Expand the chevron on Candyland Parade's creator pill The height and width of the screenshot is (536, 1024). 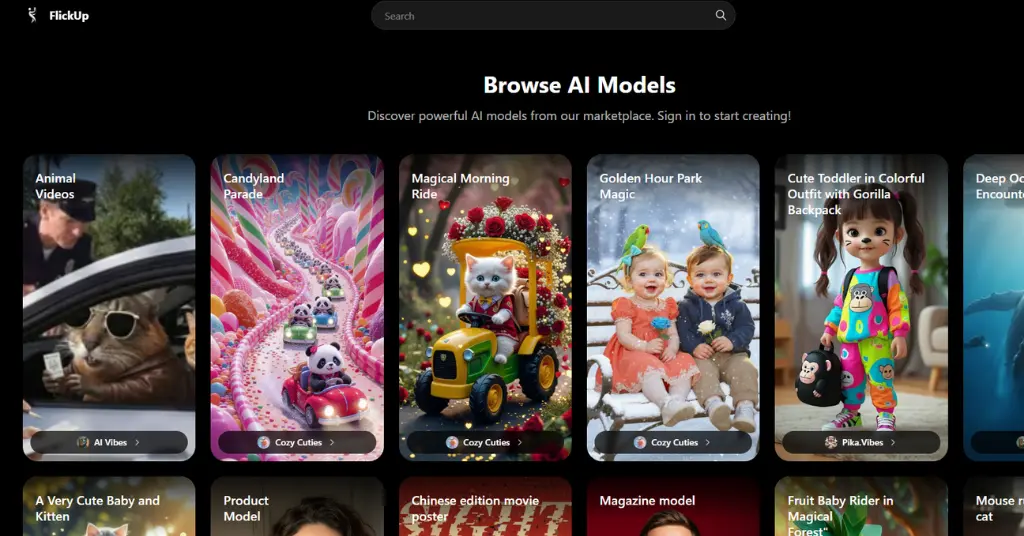pos(332,442)
